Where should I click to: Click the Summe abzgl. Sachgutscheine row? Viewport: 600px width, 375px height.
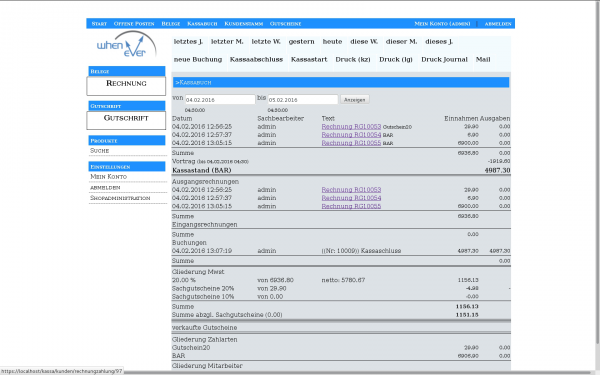point(341,315)
